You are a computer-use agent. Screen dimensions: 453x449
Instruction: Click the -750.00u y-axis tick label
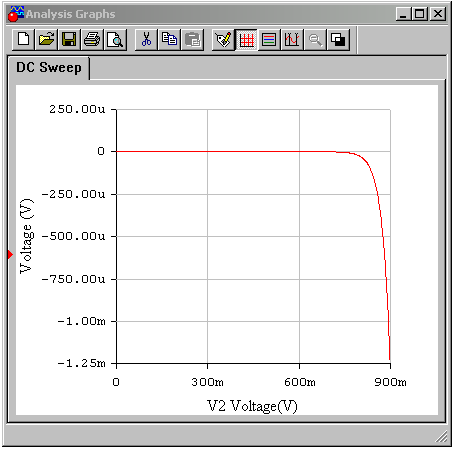73,279
